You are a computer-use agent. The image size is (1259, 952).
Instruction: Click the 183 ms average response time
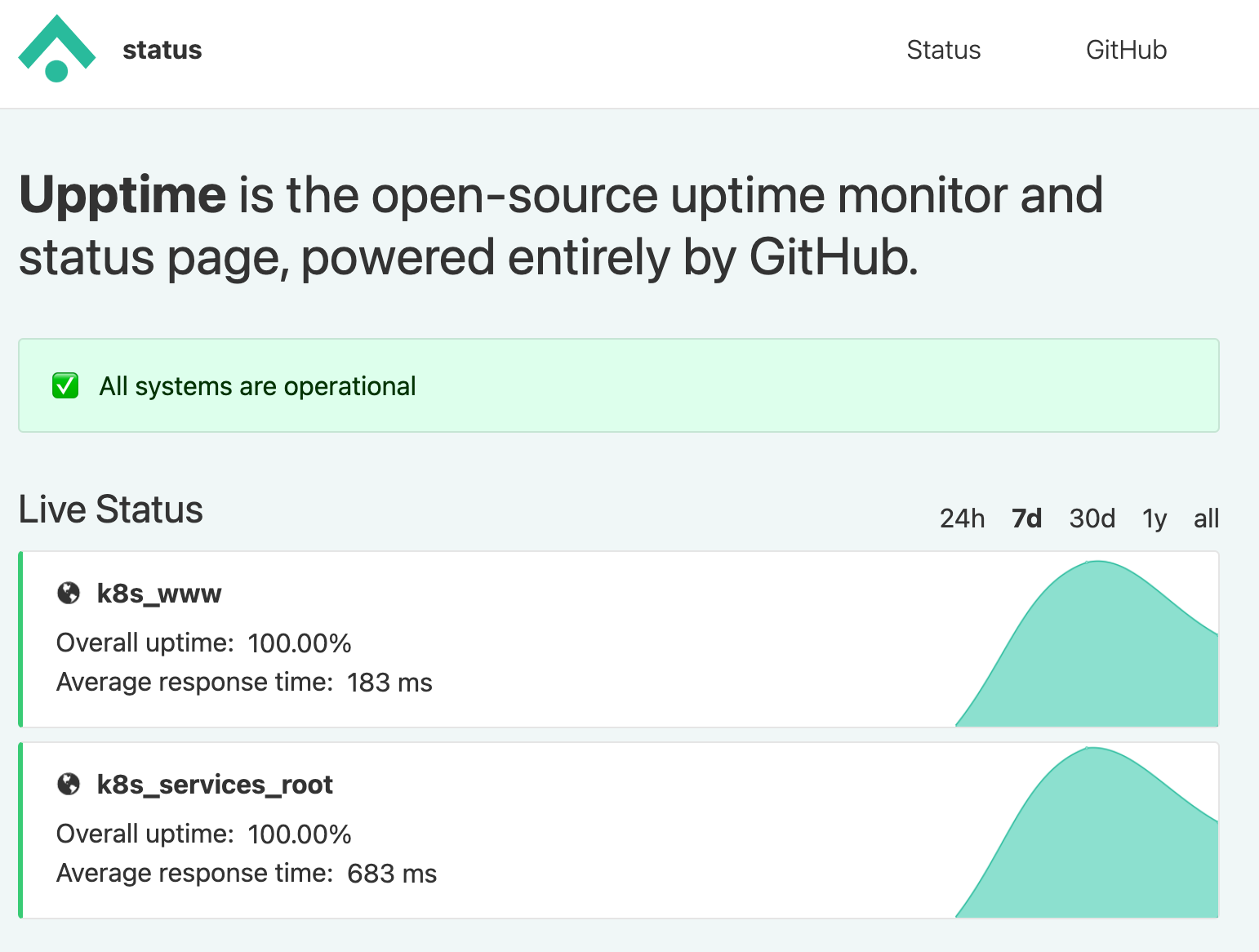pyautogui.click(x=389, y=683)
